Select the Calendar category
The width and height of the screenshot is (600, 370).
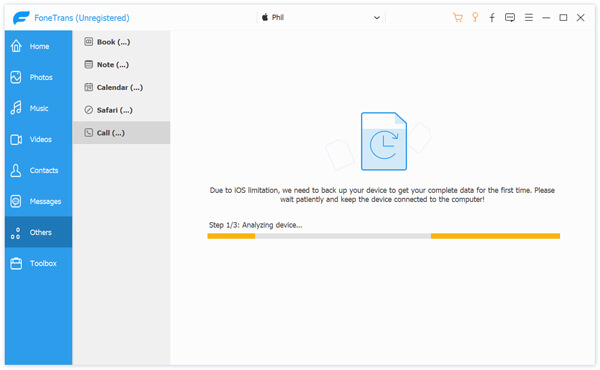121,87
